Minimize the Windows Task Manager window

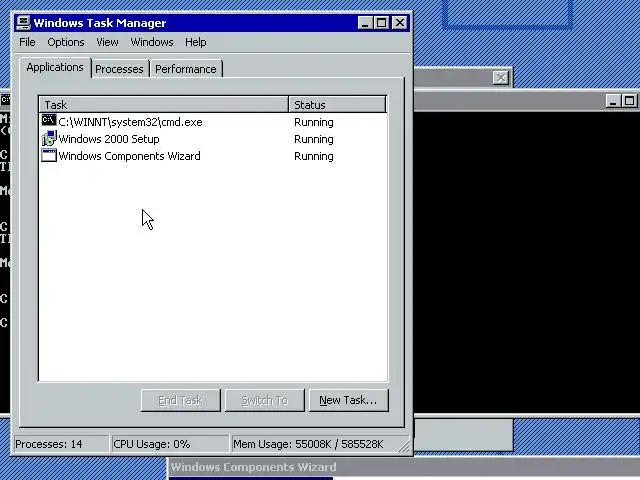point(365,23)
